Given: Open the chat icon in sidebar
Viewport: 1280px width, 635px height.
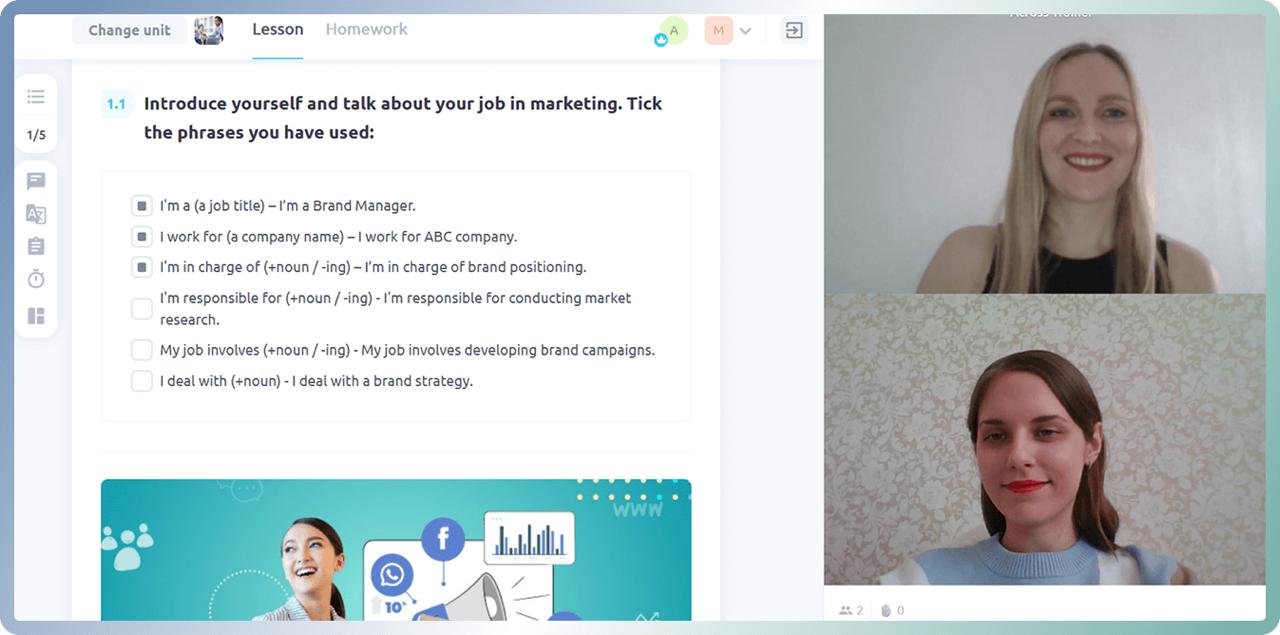Looking at the screenshot, I should coord(36,181).
